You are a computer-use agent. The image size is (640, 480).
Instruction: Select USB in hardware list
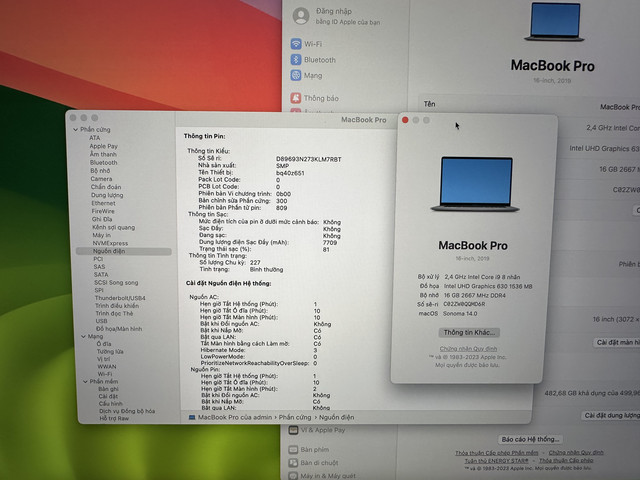(x=101, y=321)
